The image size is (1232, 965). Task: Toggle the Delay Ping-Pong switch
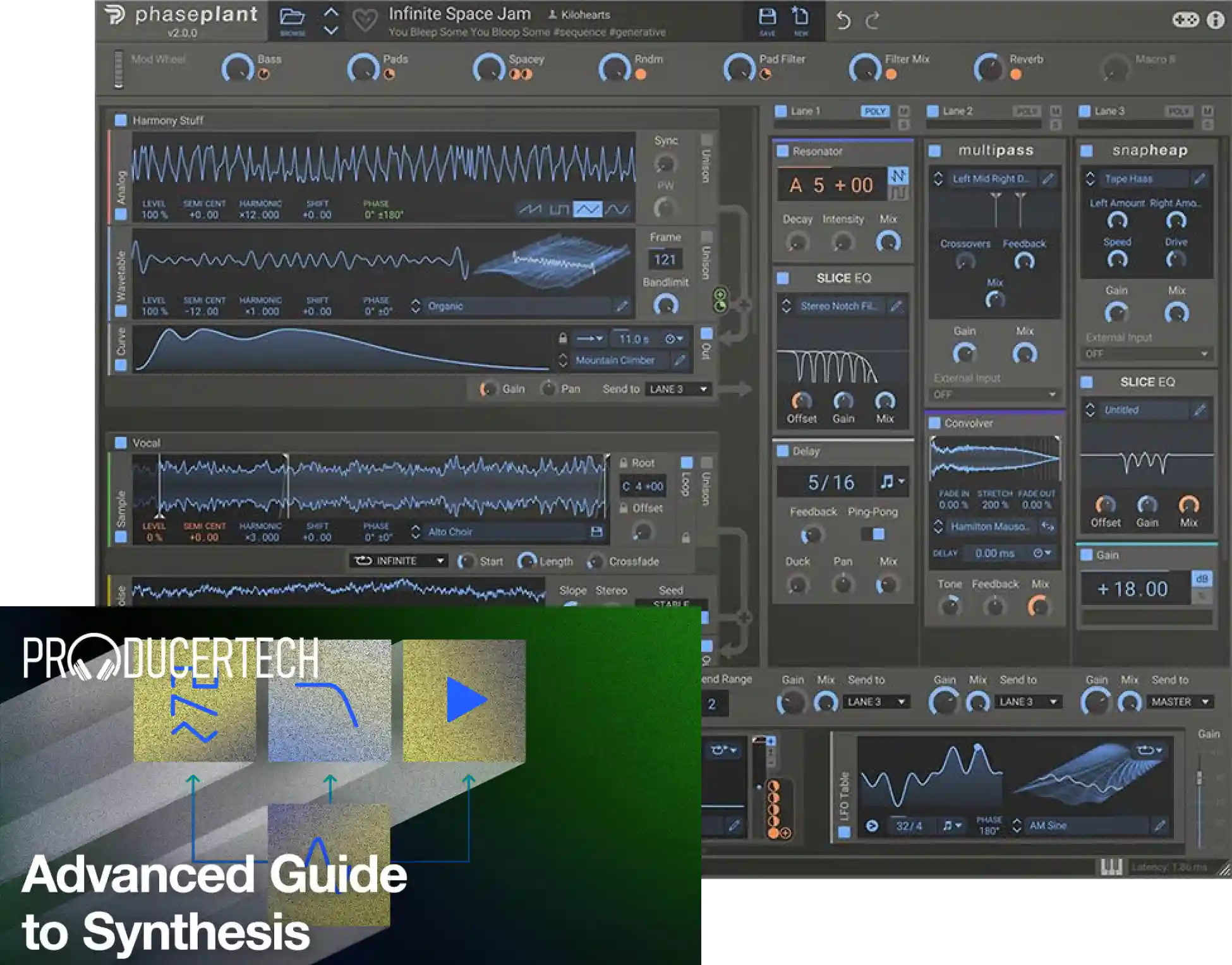click(873, 534)
